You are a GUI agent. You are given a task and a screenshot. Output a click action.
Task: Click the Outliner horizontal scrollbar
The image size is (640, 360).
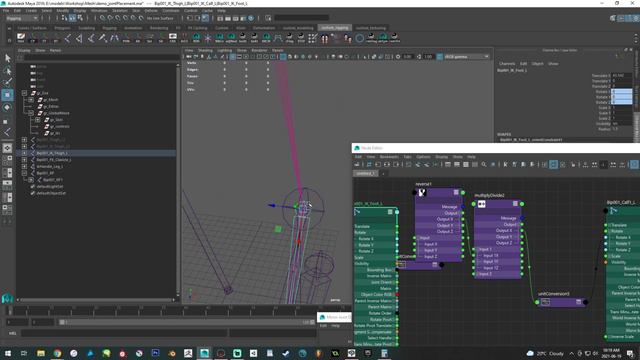[x=96, y=300]
